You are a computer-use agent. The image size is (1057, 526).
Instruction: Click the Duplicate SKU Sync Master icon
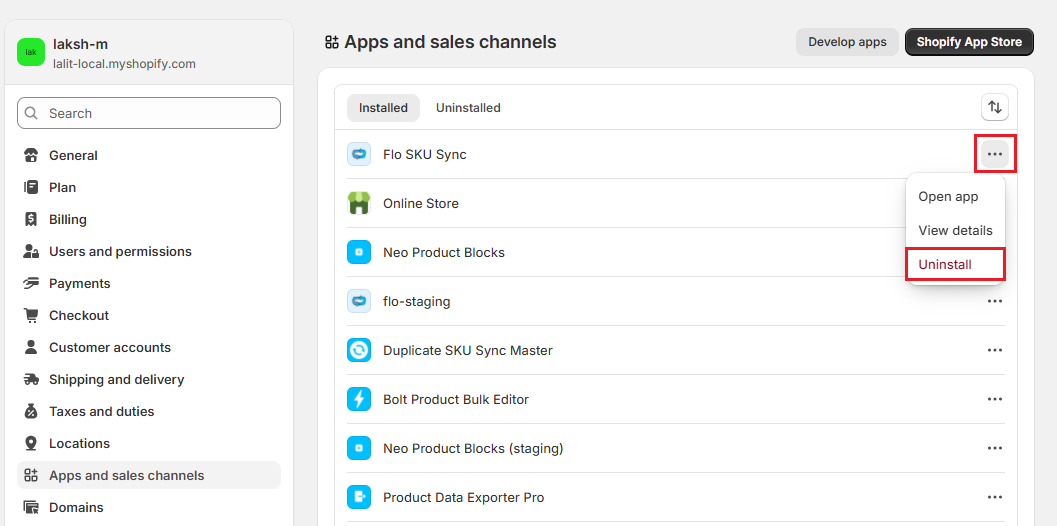pyautogui.click(x=359, y=351)
